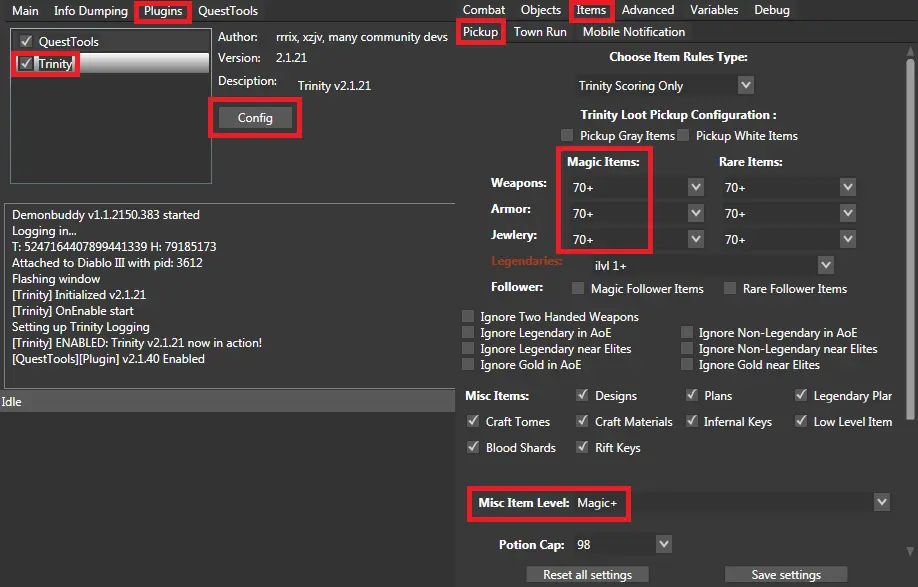Enable Ignore Gold in AoE

click(x=469, y=365)
